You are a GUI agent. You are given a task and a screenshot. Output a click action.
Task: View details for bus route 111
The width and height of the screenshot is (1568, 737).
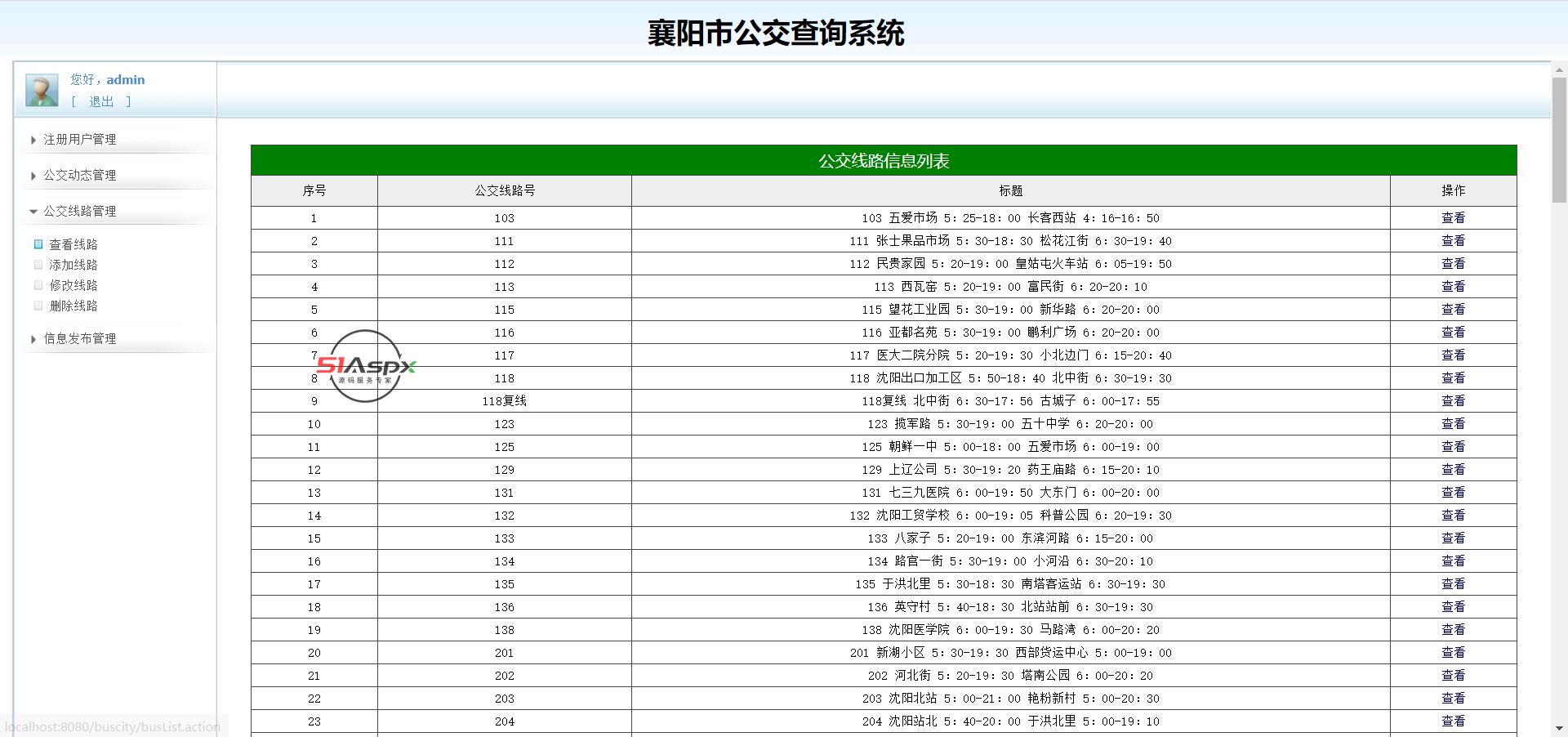click(x=1454, y=241)
